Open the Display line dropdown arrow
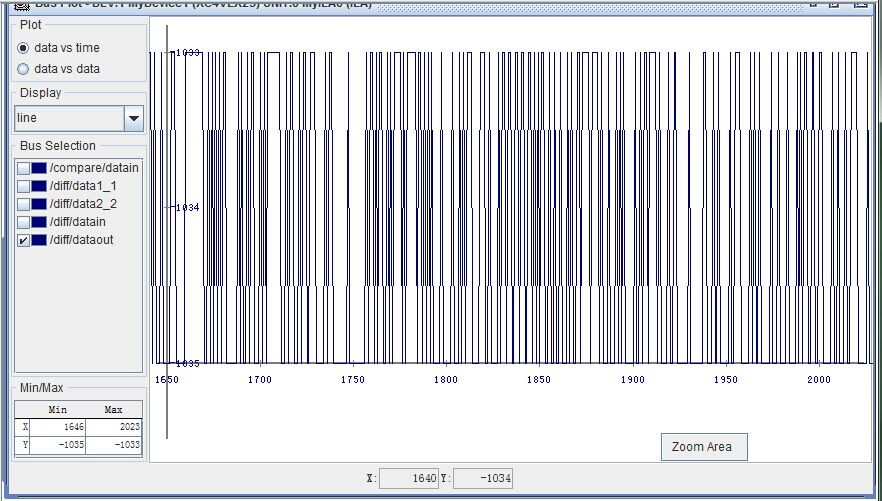Viewport: 882px width, 501px height. click(133, 118)
